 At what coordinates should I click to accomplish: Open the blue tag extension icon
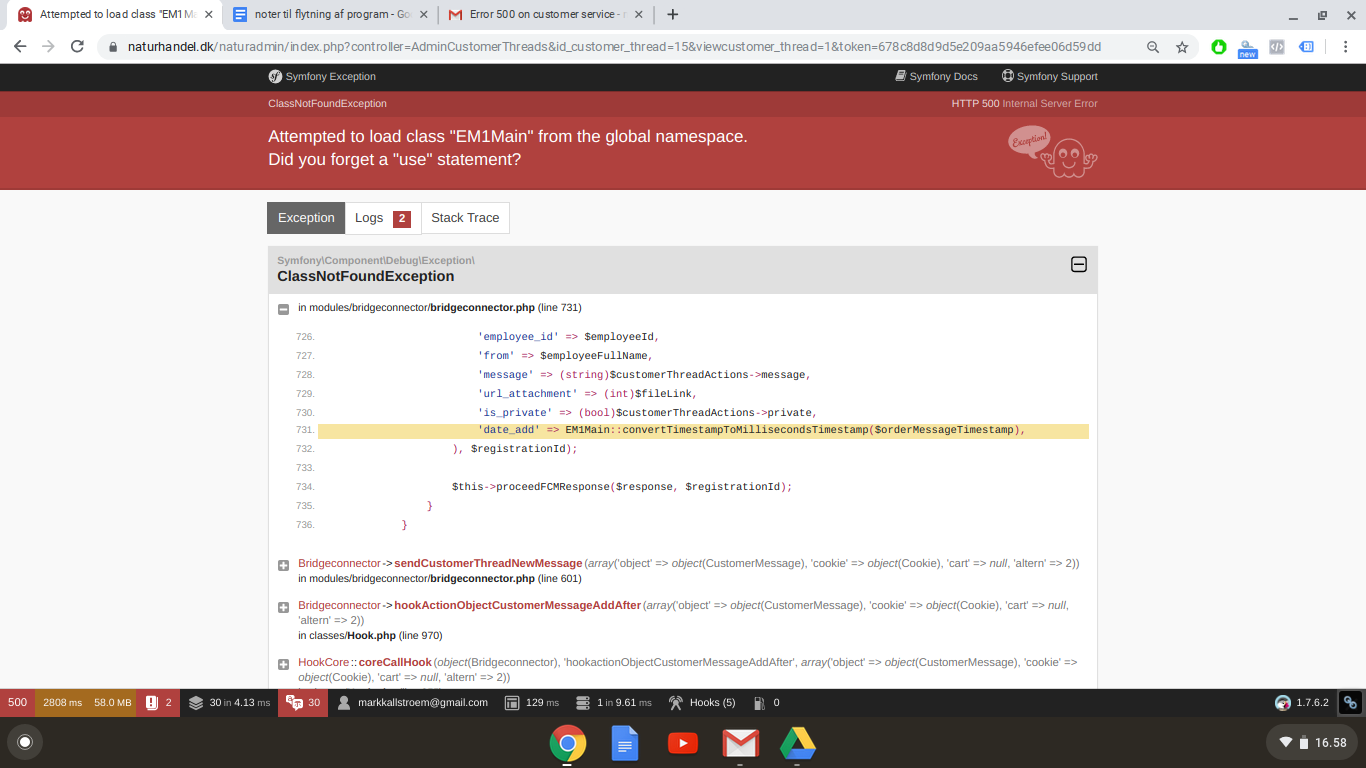[x=1306, y=47]
